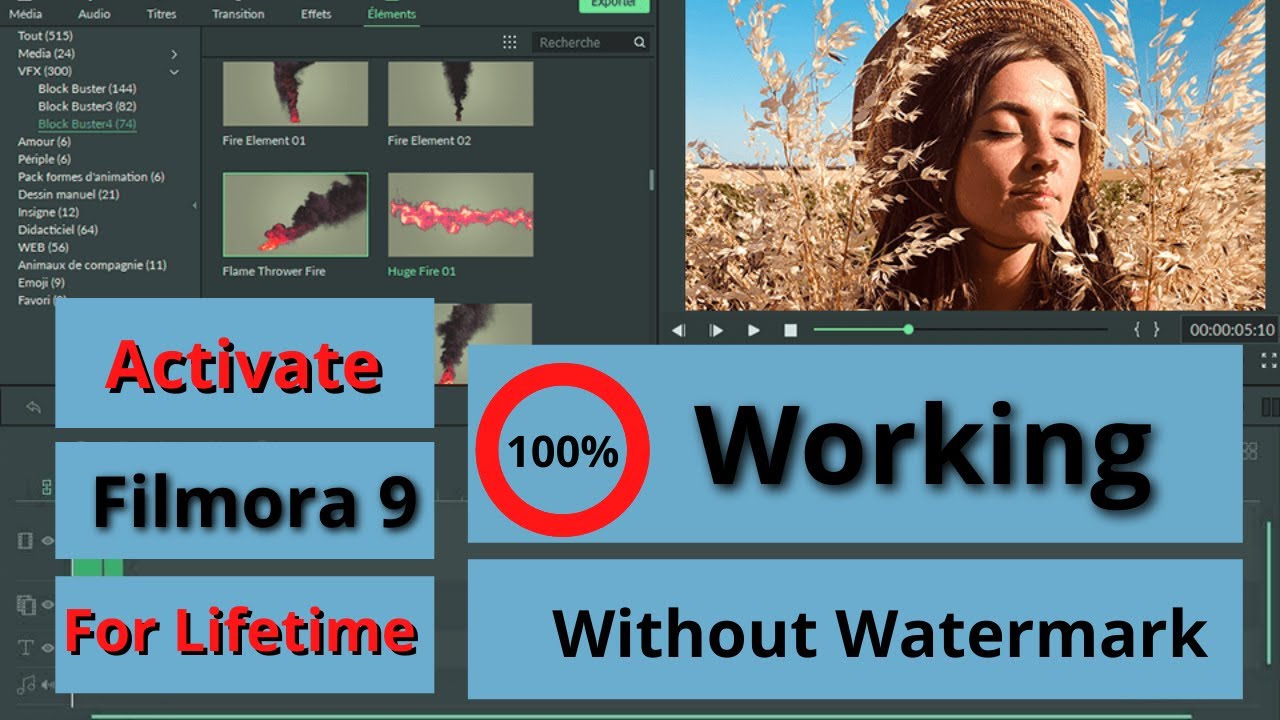Screen dimensions: 1280x720
Task: Hide the overlay track
Action: tap(47, 605)
